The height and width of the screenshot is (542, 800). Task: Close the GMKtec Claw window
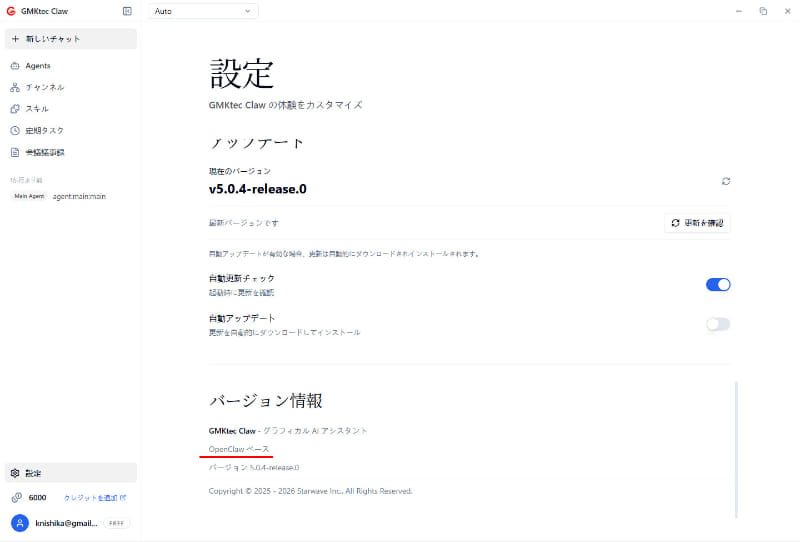[787, 11]
